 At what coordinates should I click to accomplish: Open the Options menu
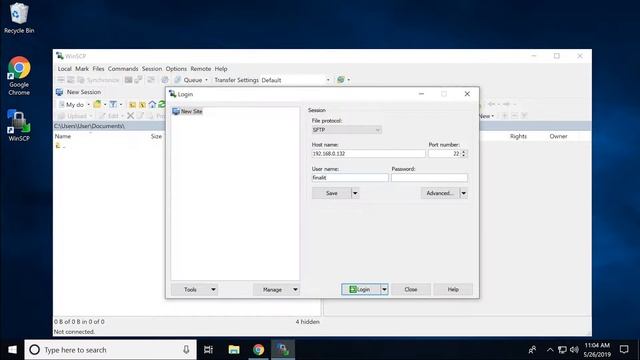[x=176, y=69]
